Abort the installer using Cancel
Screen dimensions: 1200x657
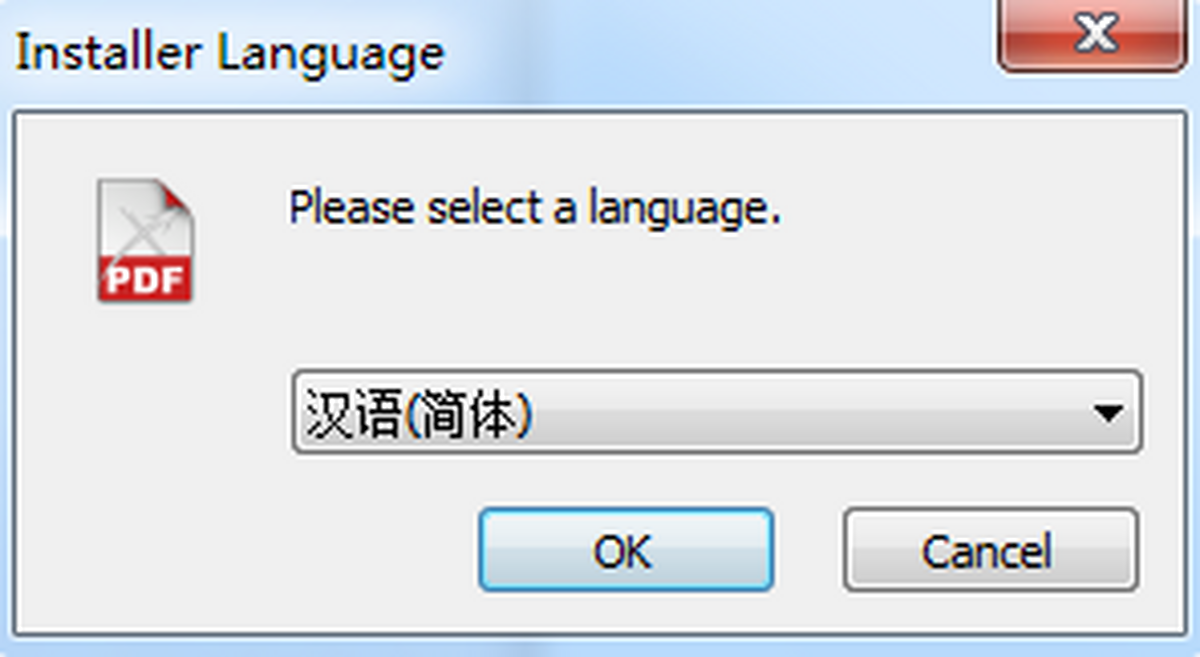coord(990,550)
